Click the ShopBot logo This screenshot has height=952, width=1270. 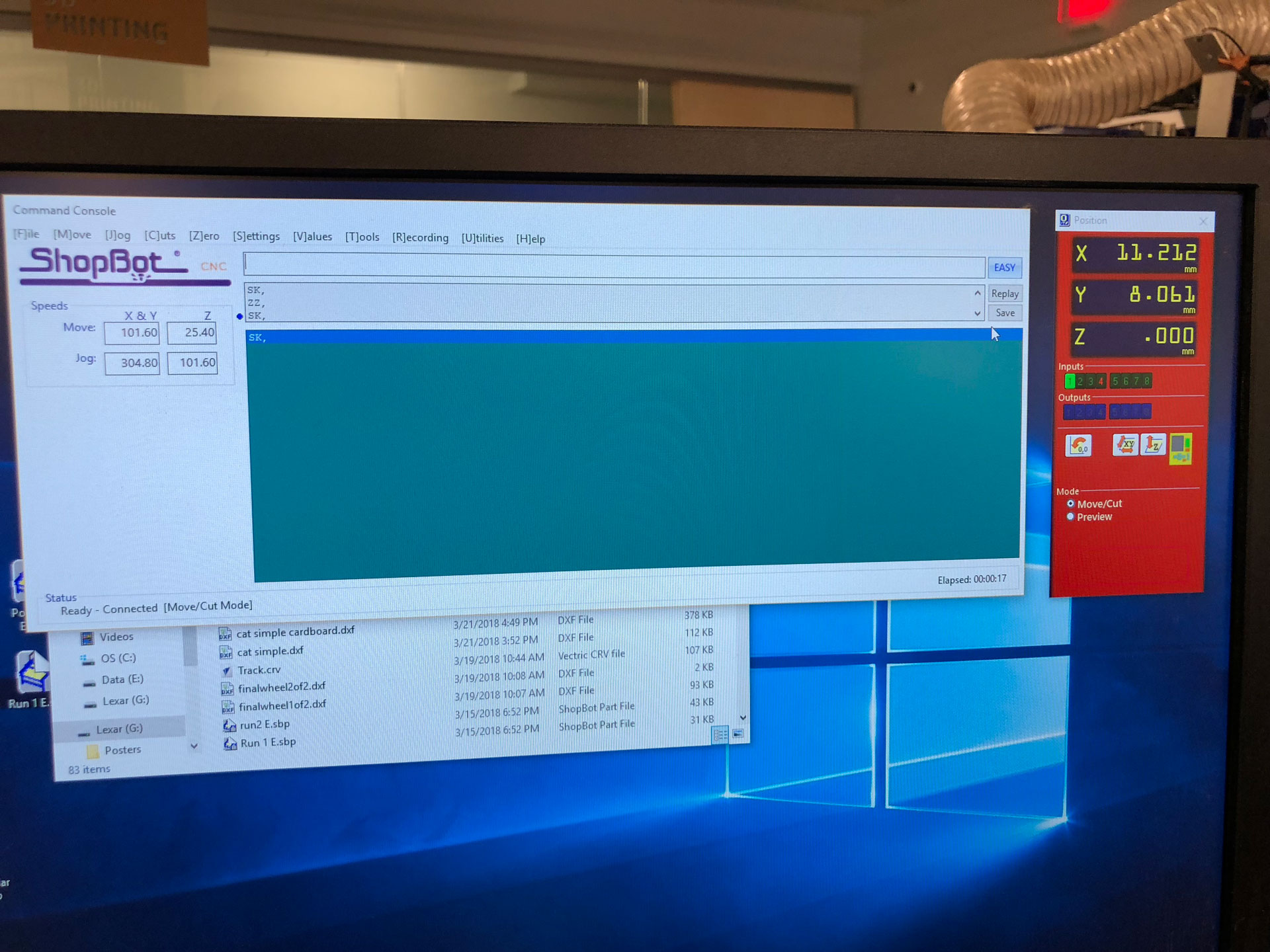pos(124,266)
